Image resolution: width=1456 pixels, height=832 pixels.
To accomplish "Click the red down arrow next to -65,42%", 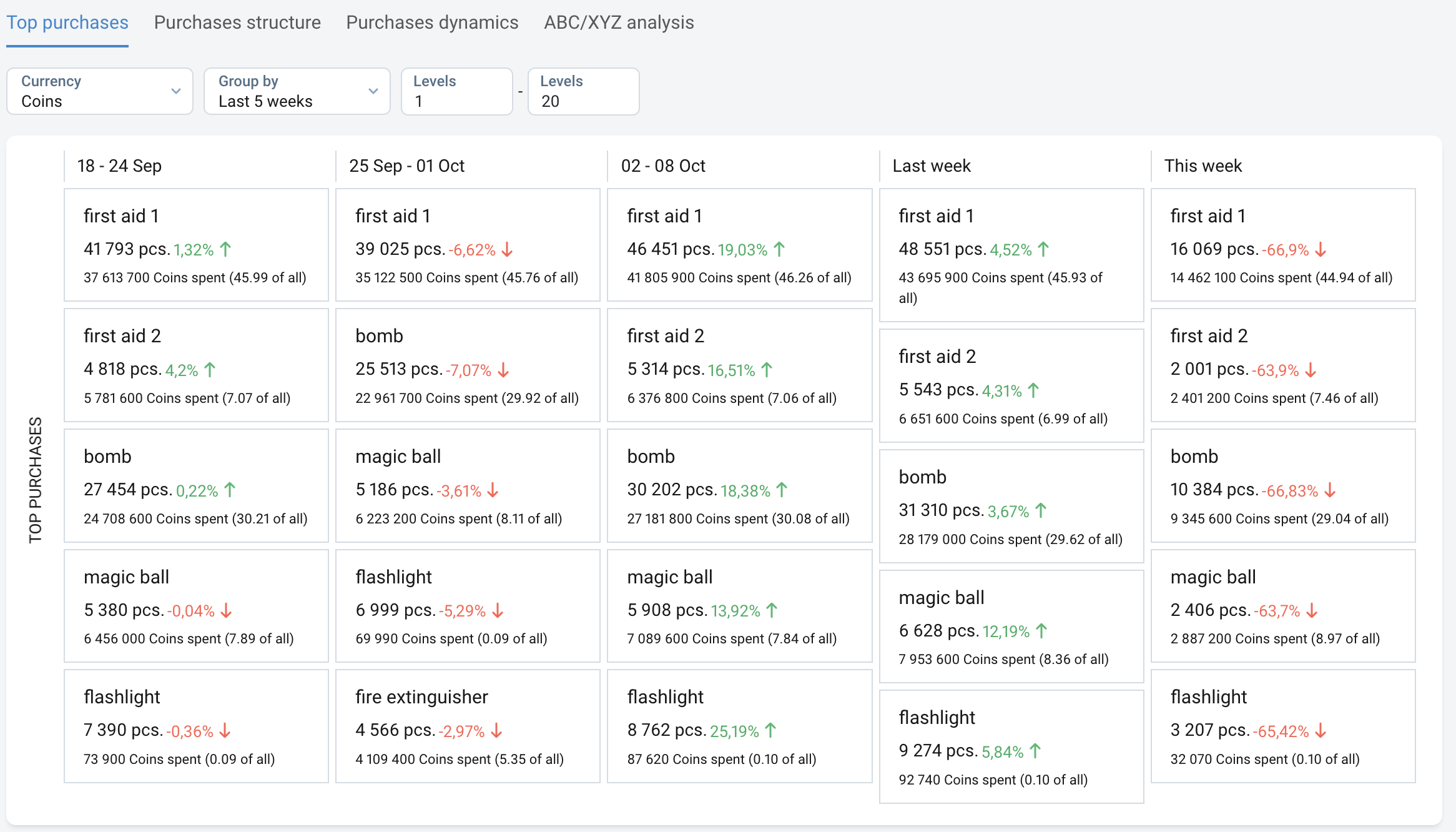I will coord(1321,730).
